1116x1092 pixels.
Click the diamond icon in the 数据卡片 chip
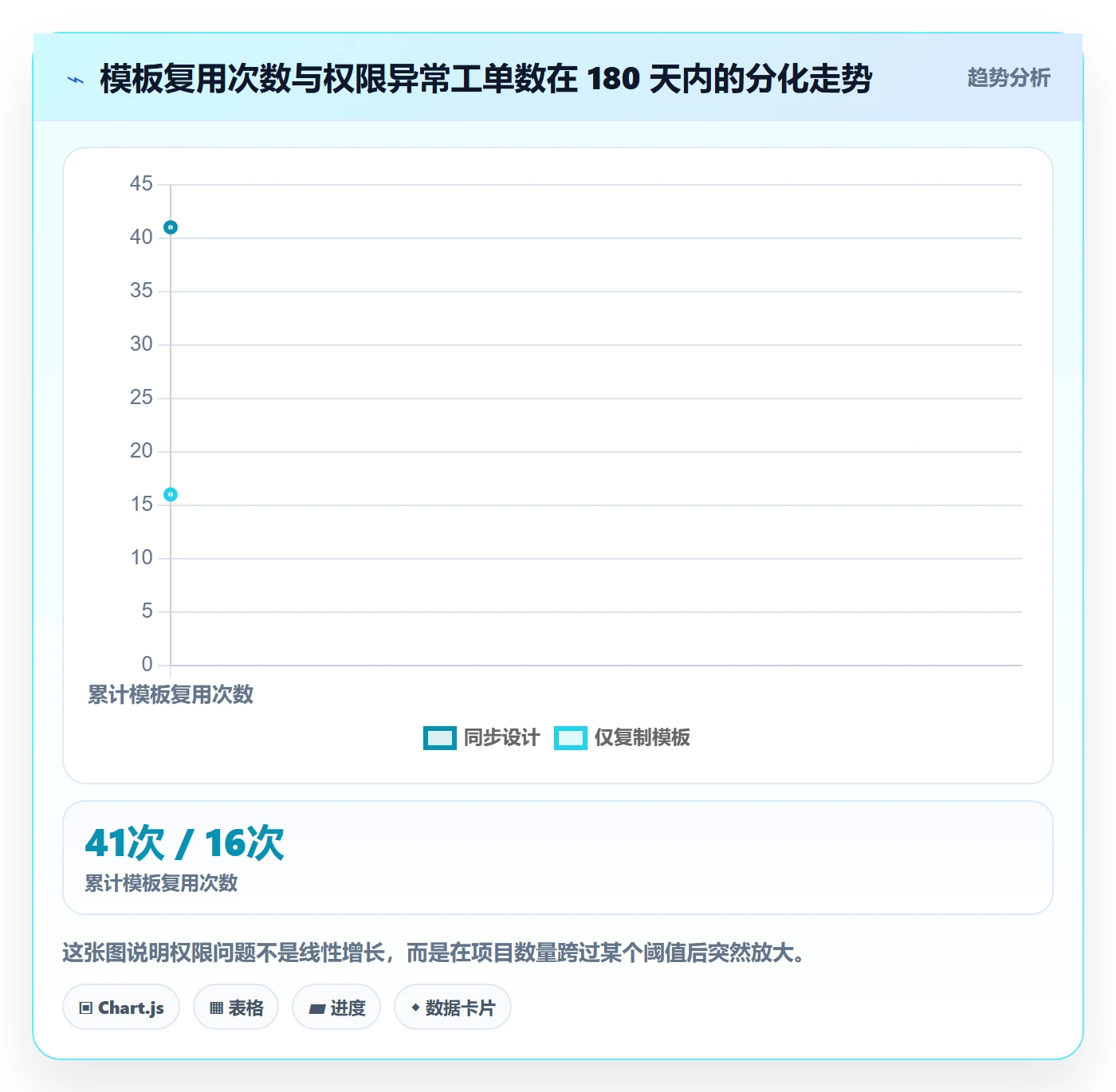tap(415, 1008)
